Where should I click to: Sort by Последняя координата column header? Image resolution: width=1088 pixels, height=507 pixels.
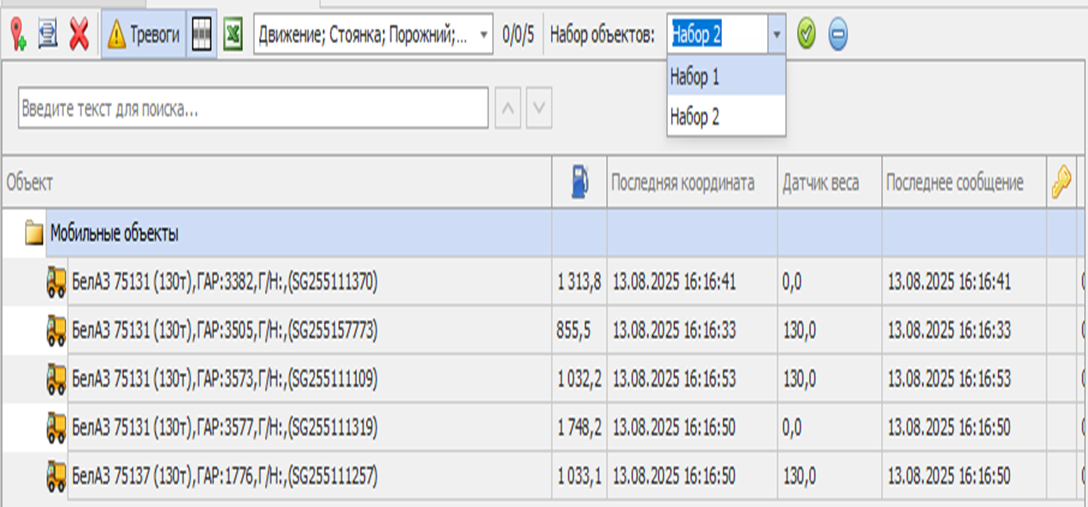(683, 183)
